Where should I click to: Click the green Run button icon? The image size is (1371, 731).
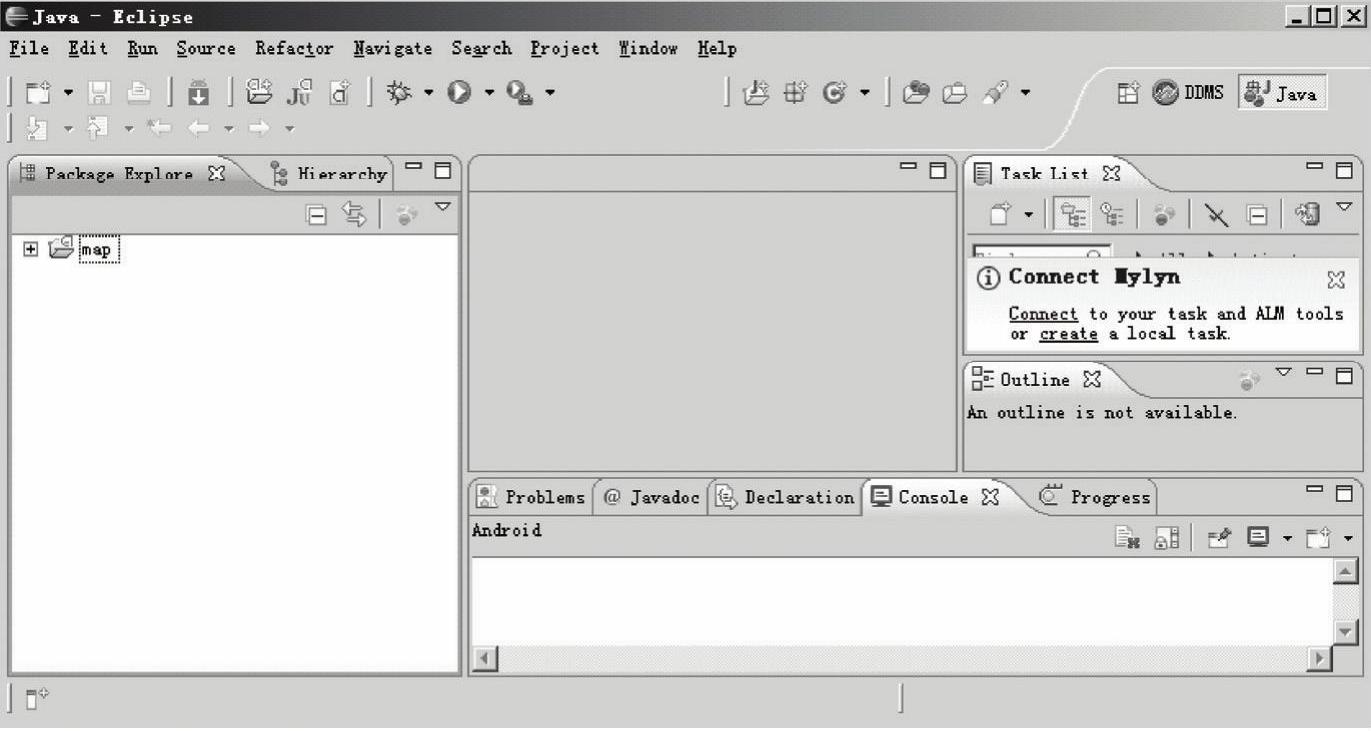[x=458, y=92]
